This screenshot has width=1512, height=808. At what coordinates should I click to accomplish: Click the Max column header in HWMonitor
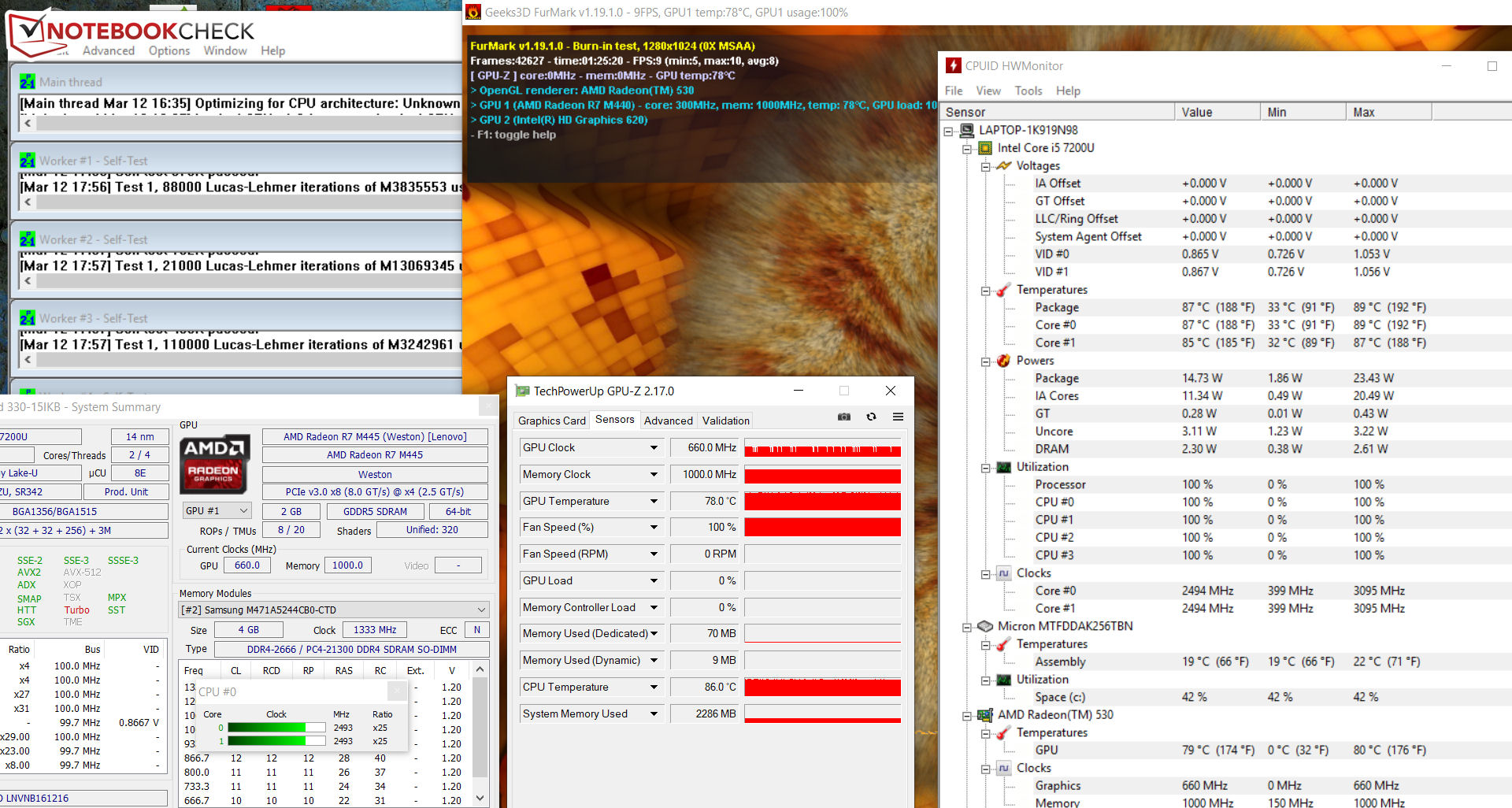tap(1389, 112)
